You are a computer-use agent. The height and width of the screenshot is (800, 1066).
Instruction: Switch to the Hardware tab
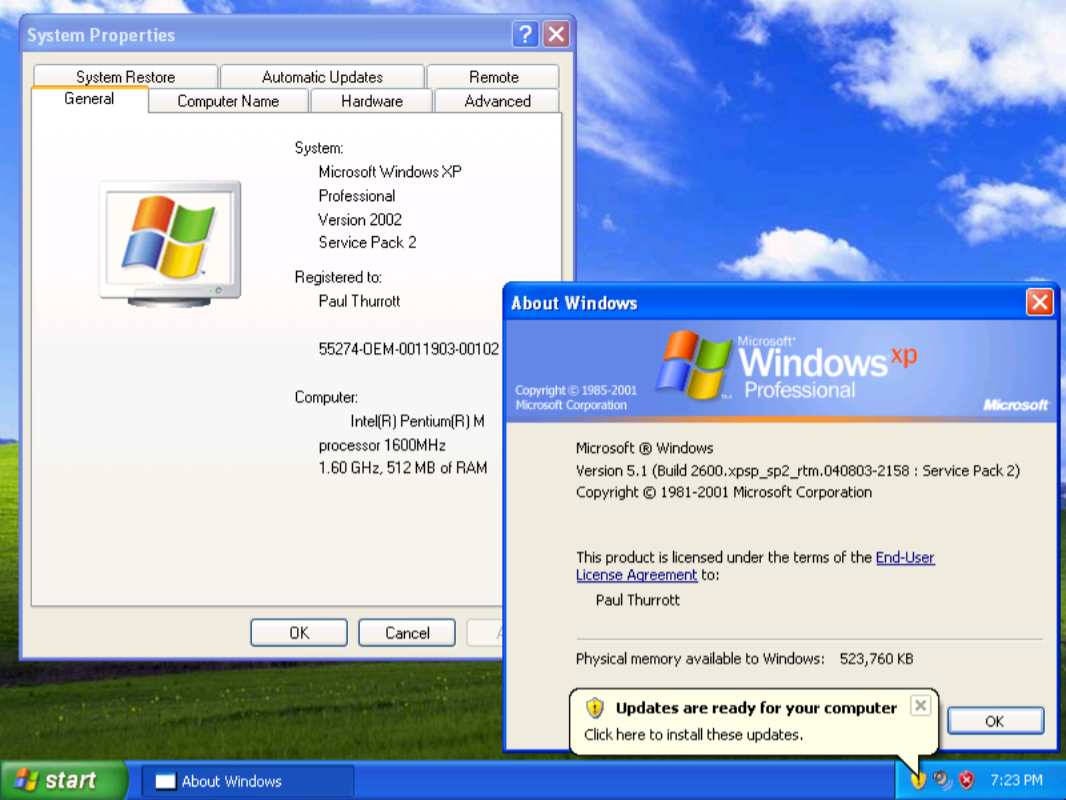coord(371,101)
